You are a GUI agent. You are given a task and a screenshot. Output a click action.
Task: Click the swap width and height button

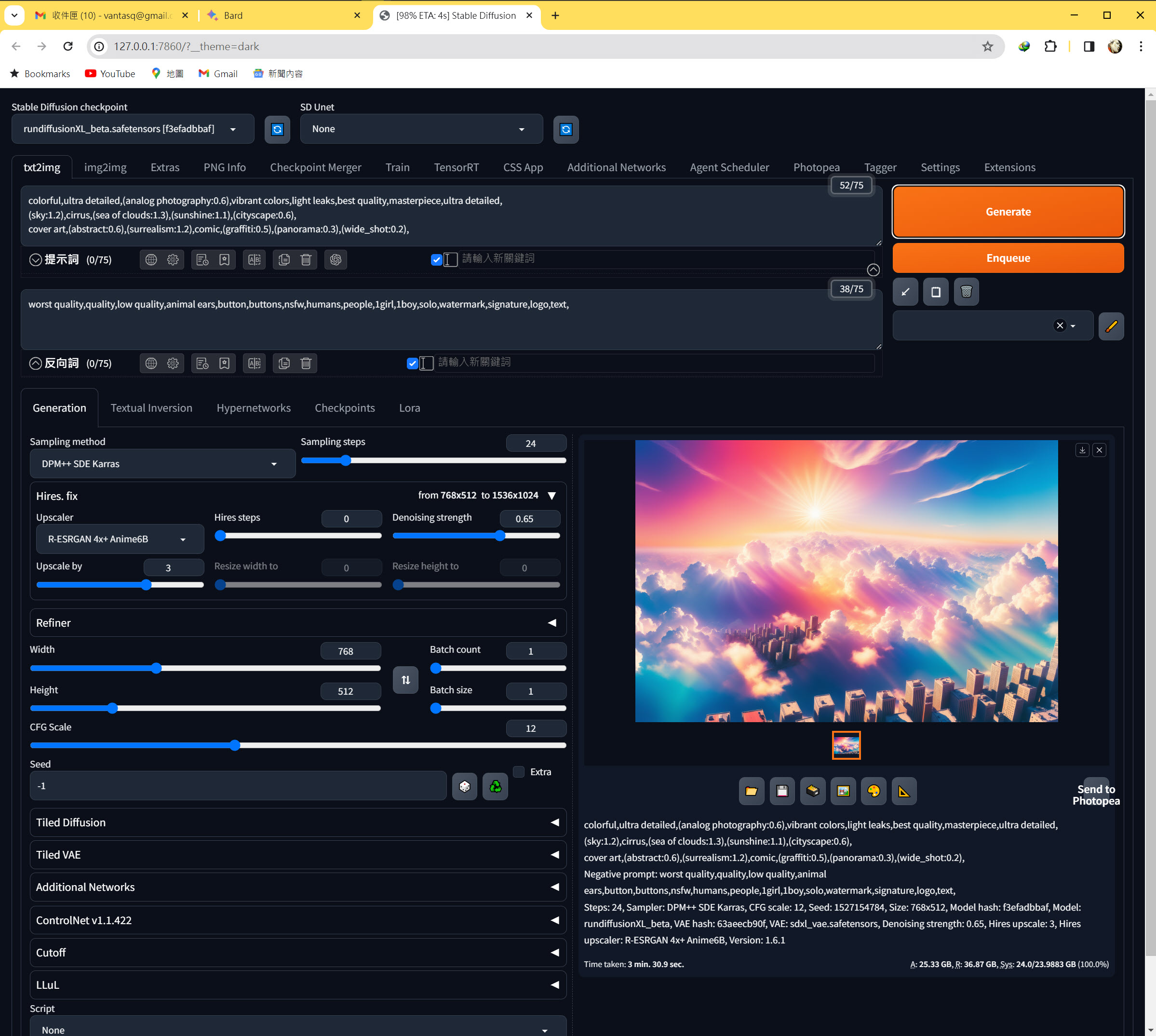pos(405,680)
